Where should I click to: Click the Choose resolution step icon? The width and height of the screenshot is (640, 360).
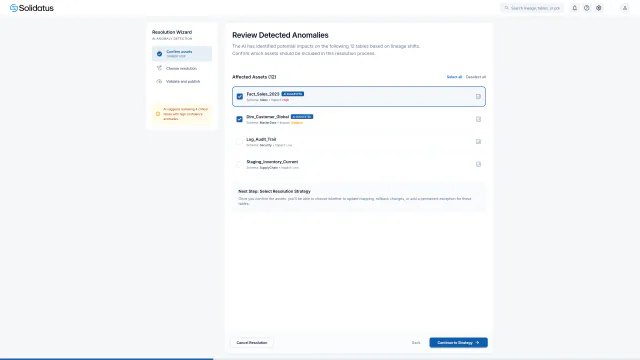click(x=159, y=68)
